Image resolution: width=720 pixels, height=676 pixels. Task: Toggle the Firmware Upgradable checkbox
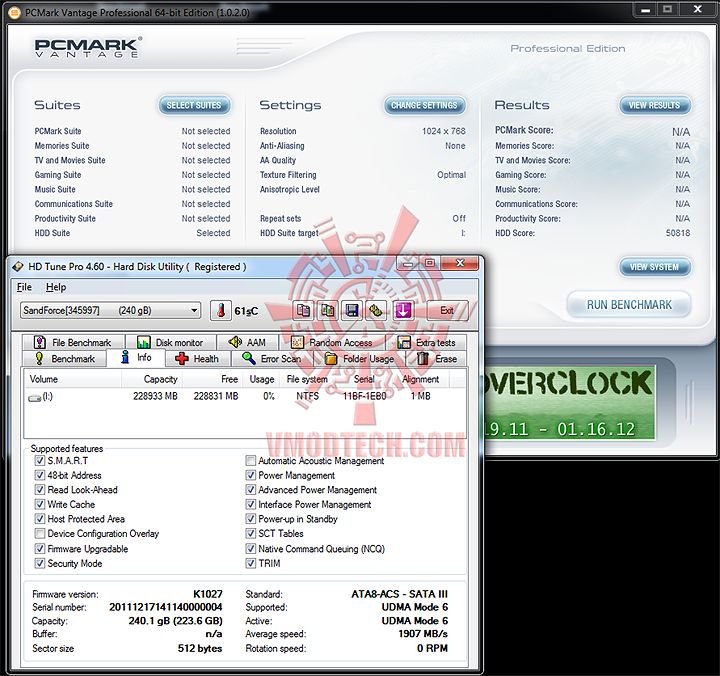pyautogui.click(x=40, y=549)
